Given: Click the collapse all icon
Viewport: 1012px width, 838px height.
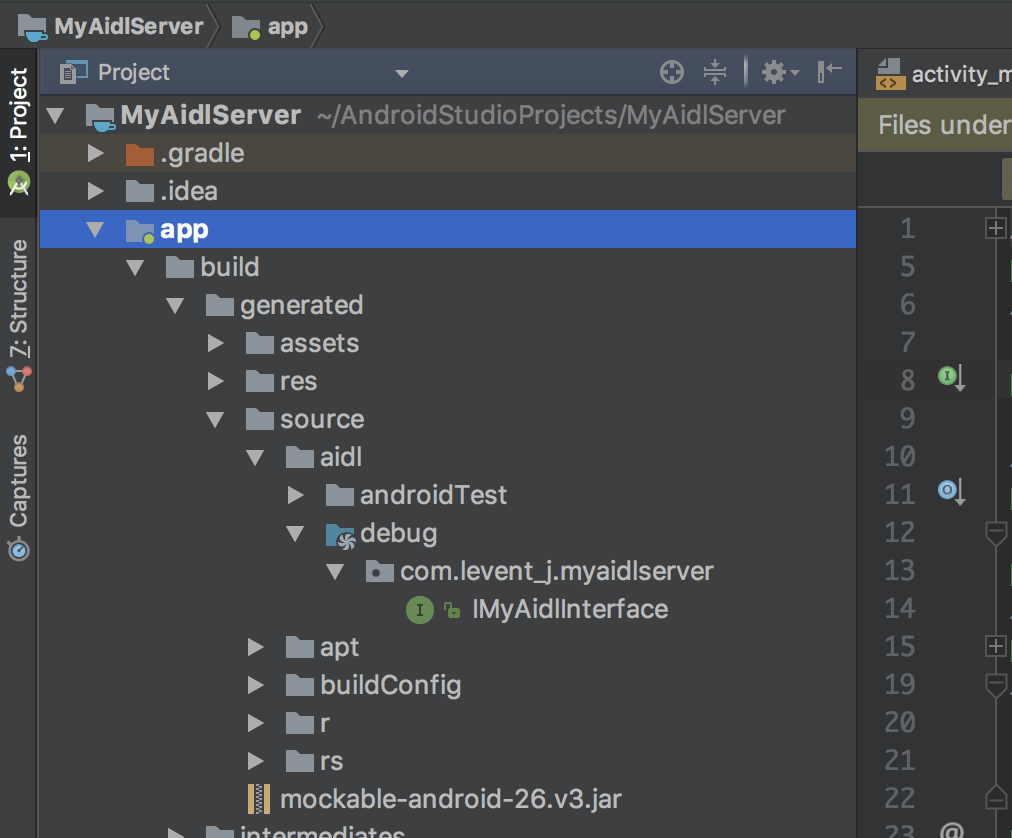Looking at the screenshot, I should tap(715, 72).
